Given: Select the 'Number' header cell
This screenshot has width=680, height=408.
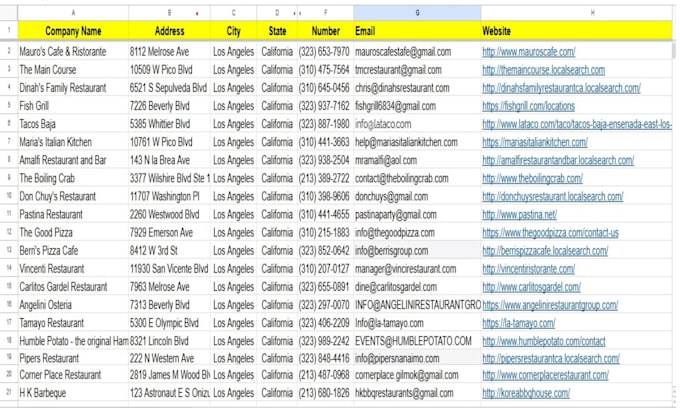Looking at the screenshot, I should (x=325, y=31).
